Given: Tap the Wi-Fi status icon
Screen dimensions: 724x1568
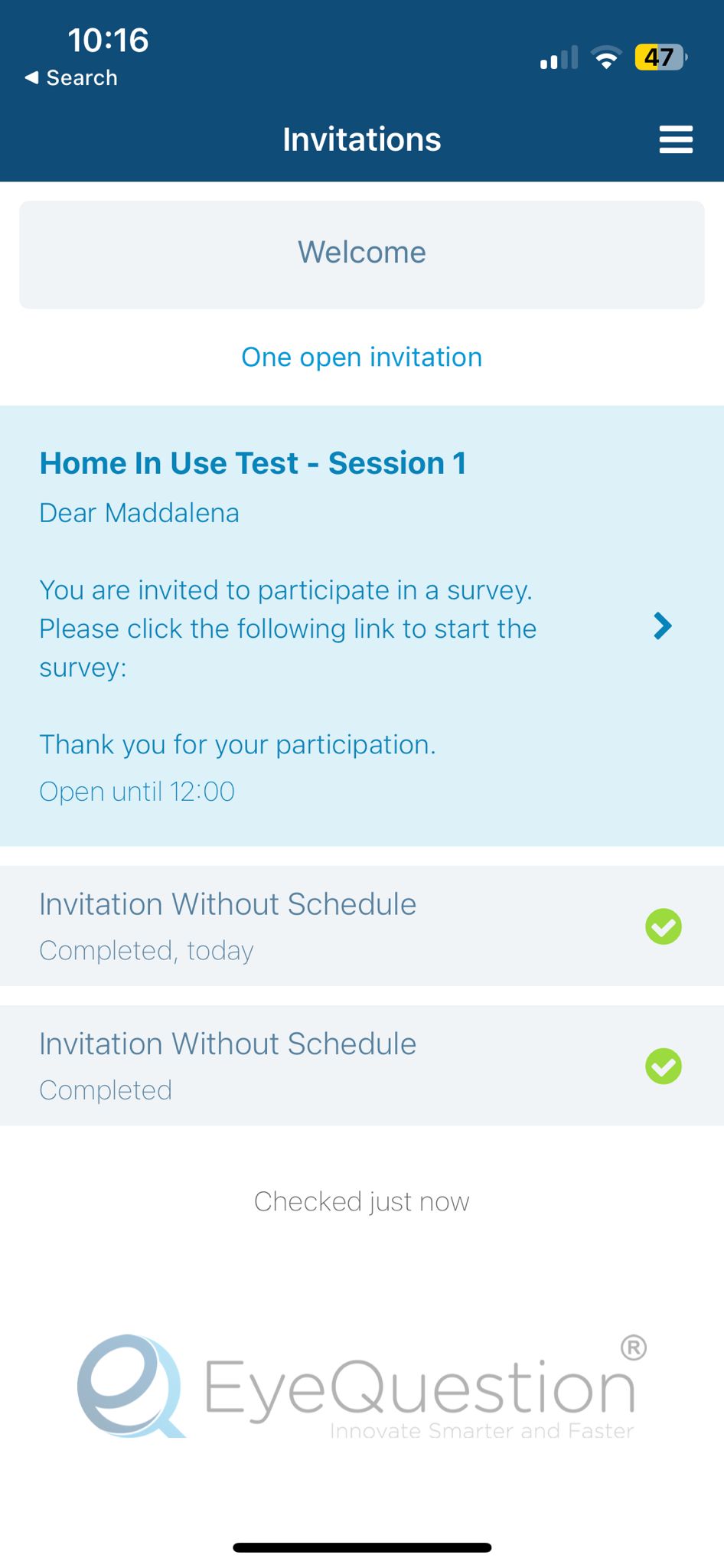Looking at the screenshot, I should pyautogui.click(x=607, y=58).
